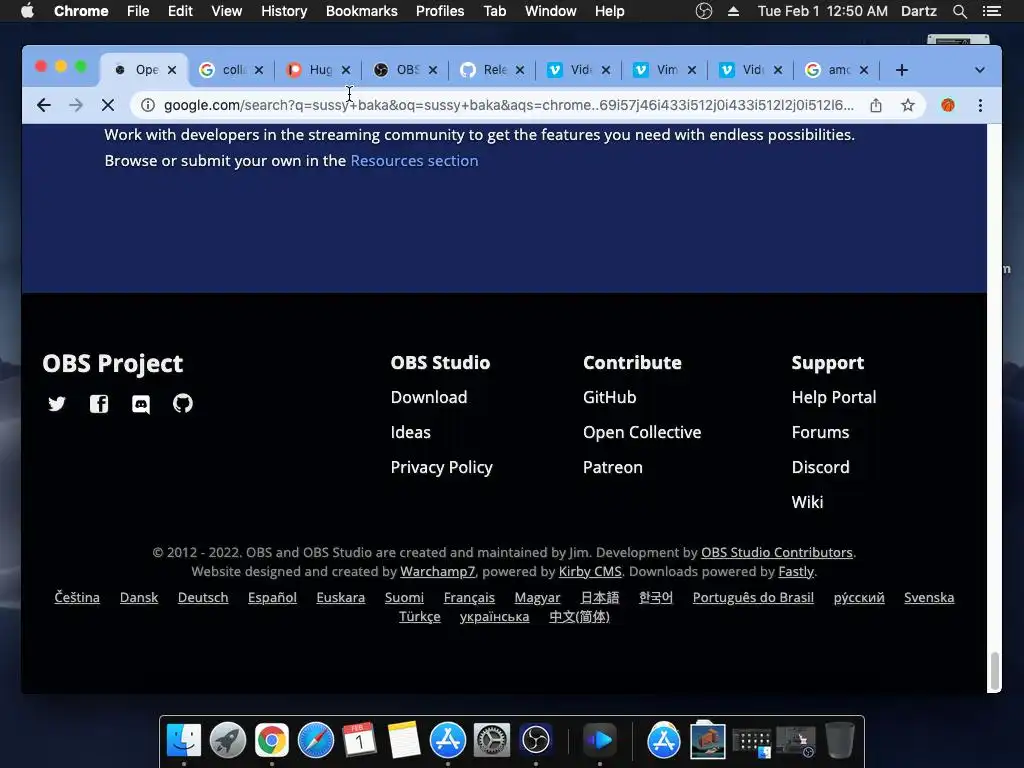
Task: Open the Help Portal link
Action: [834, 397]
